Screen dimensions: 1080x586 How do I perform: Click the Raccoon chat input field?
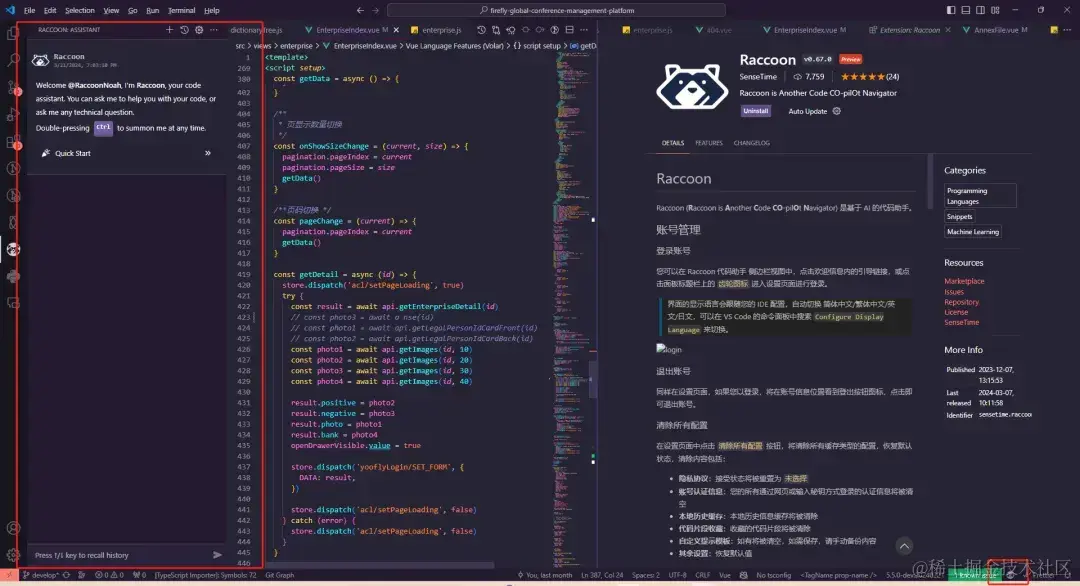[x=121, y=555]
